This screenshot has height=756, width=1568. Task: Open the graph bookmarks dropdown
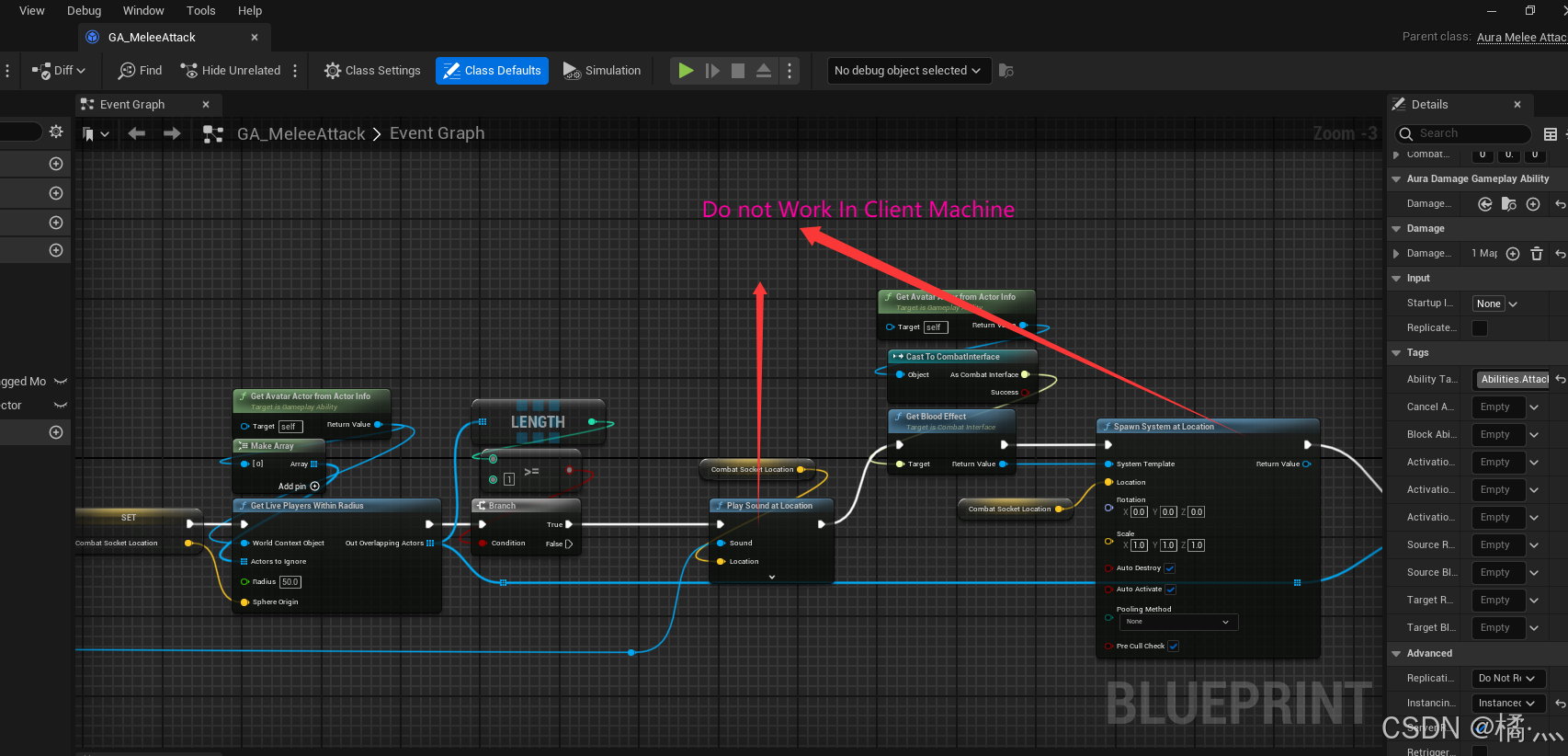pyautogui.click(x=96, y=134)
